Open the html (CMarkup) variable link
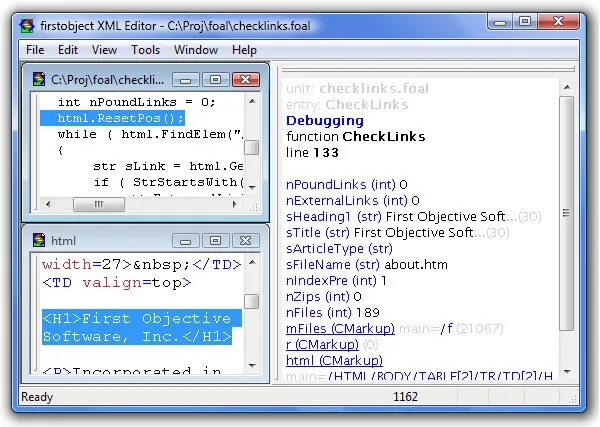600x427 pixels. tap(334, 360)
